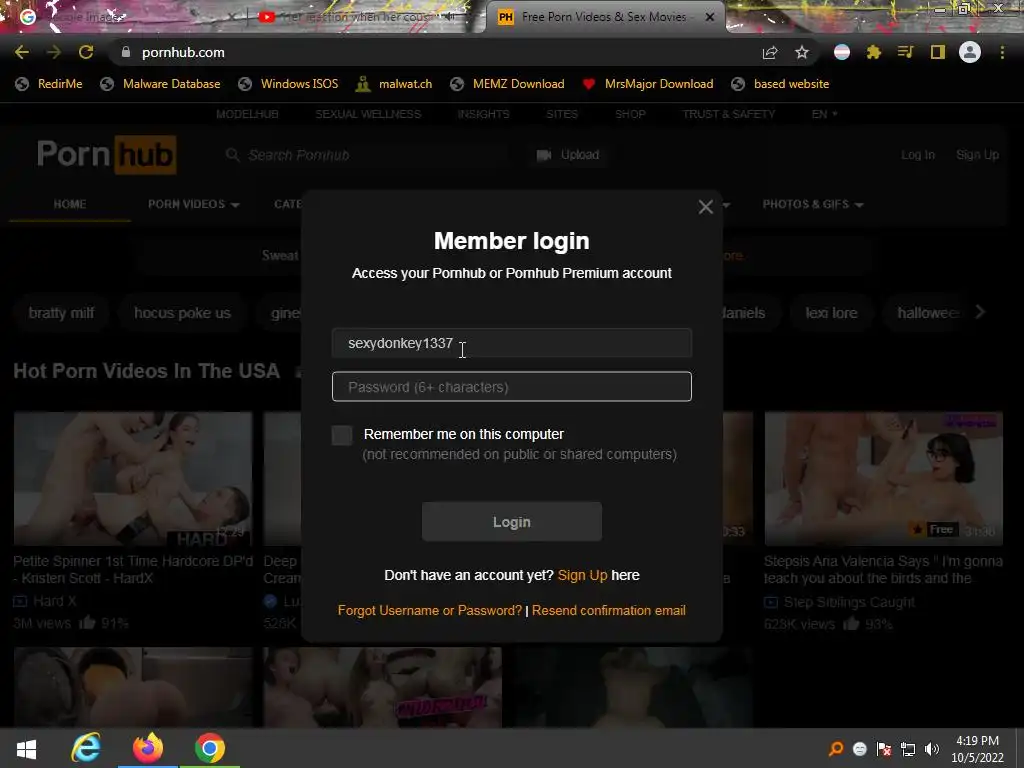Image resolution: width=1024 pixels, height=768 pixels.
Task: Open the Windows Start menu
Action: coord(26,748)
